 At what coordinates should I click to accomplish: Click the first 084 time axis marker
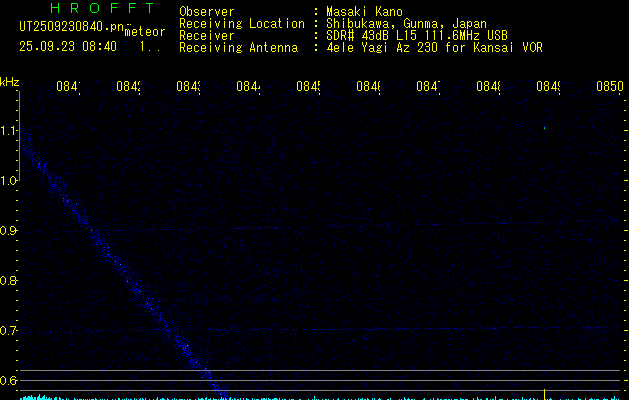(67, 87)
